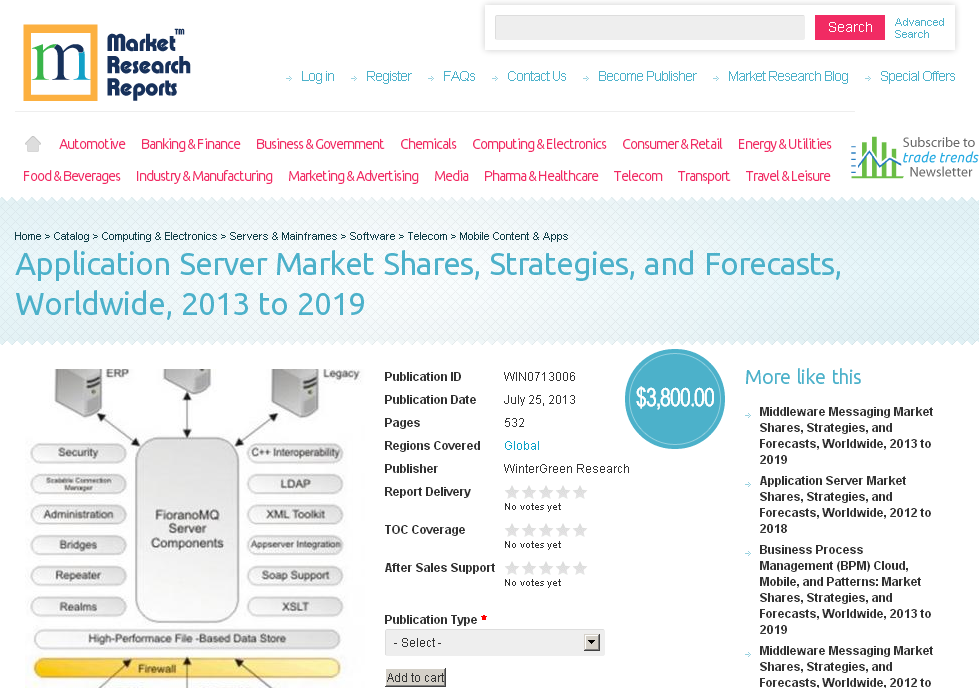Open the FAQs page
This screenshot has height=688, width=979.
pos(459,76)
